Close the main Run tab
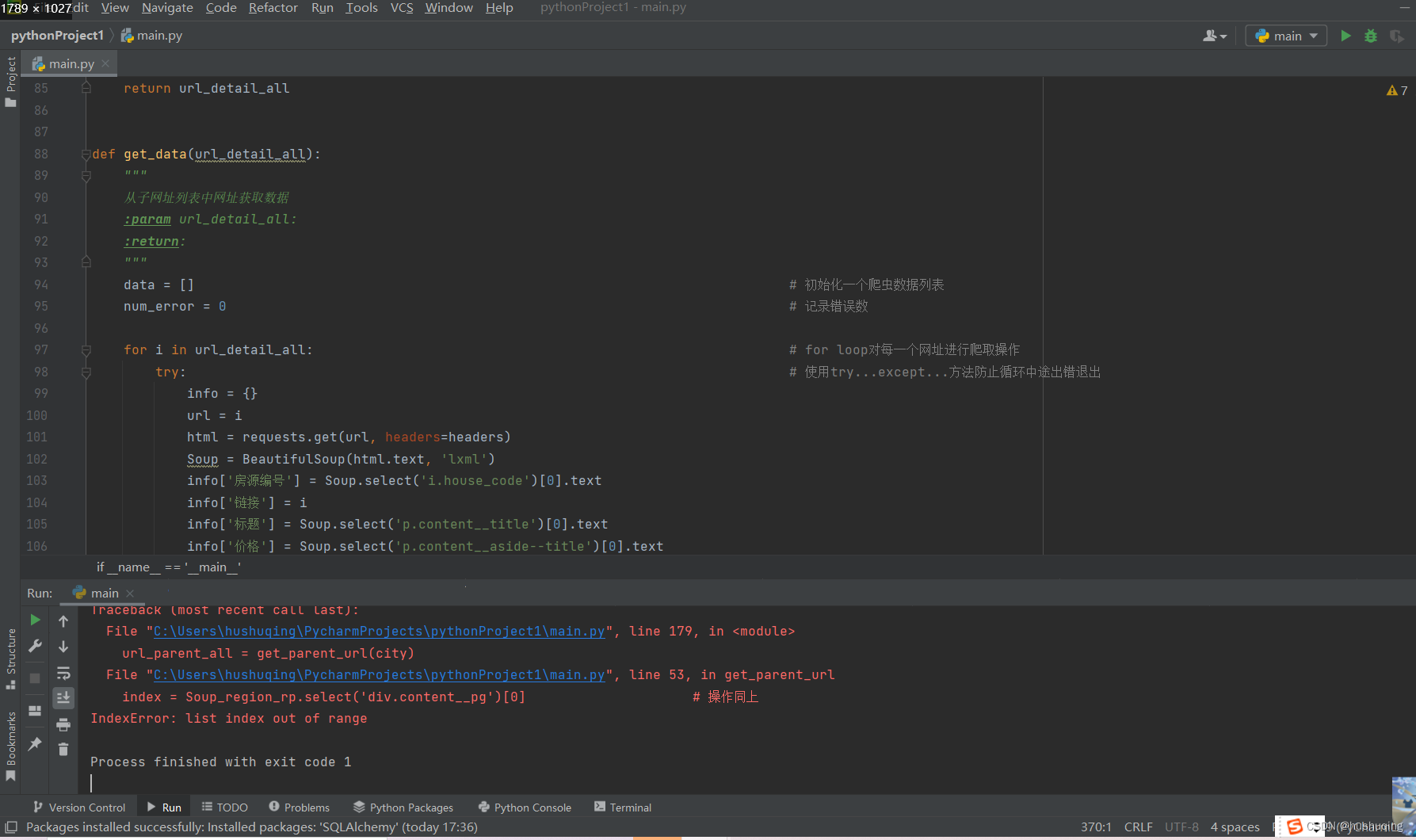1416x840 pixels. coord(130,593)
